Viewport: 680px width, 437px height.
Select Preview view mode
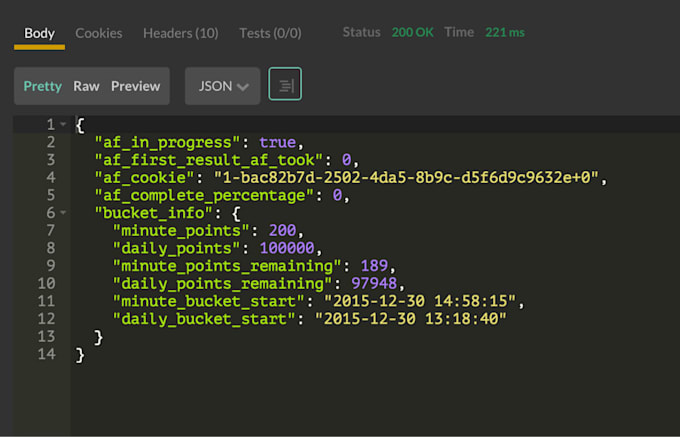(x=135, y=86)
